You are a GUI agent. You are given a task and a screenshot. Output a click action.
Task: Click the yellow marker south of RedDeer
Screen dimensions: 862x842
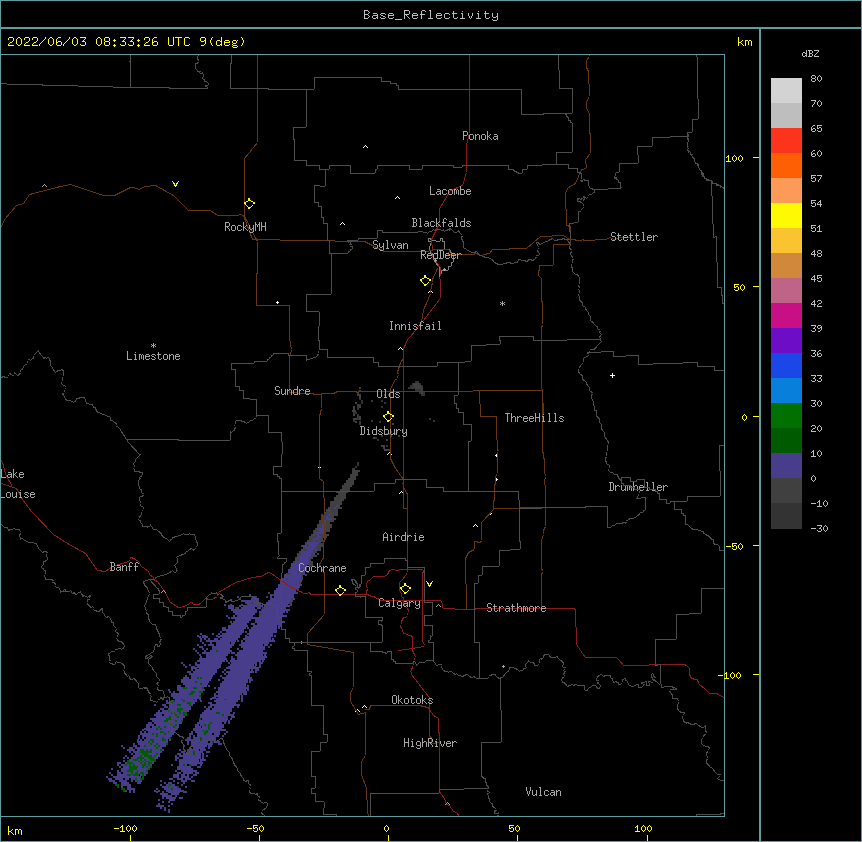425,281
